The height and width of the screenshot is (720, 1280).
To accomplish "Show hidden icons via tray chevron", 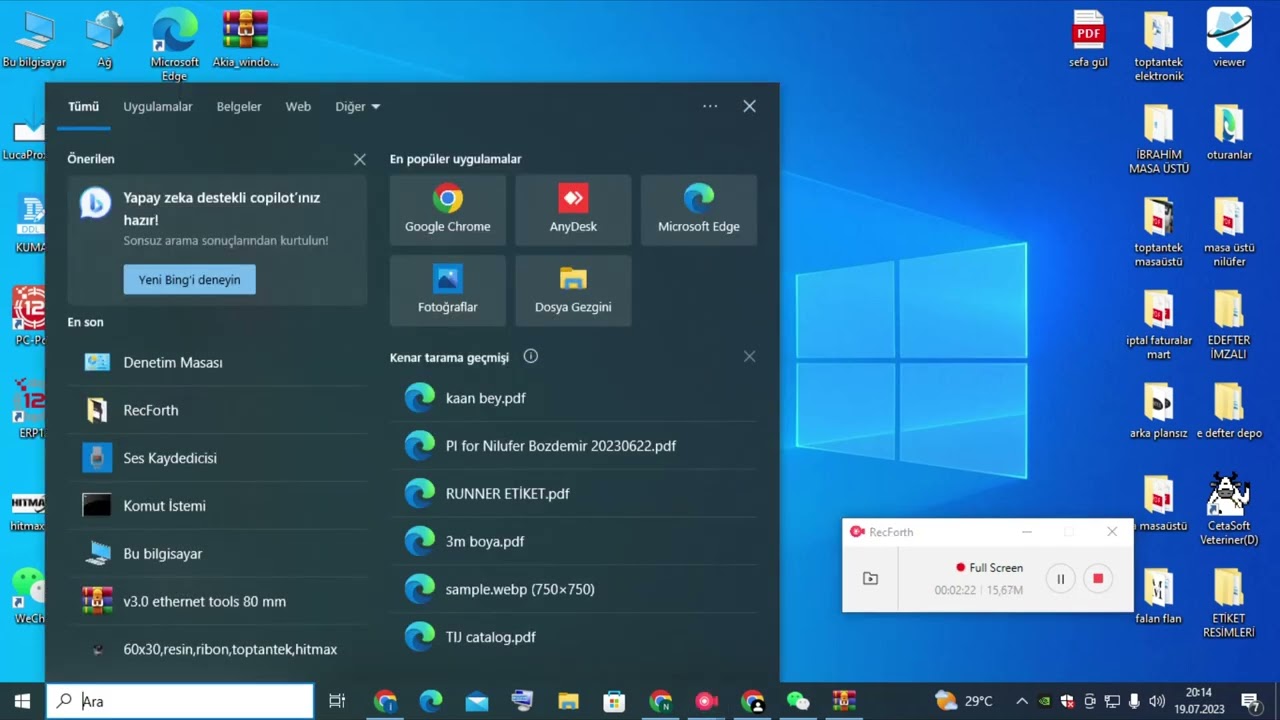I will 1021,701.
